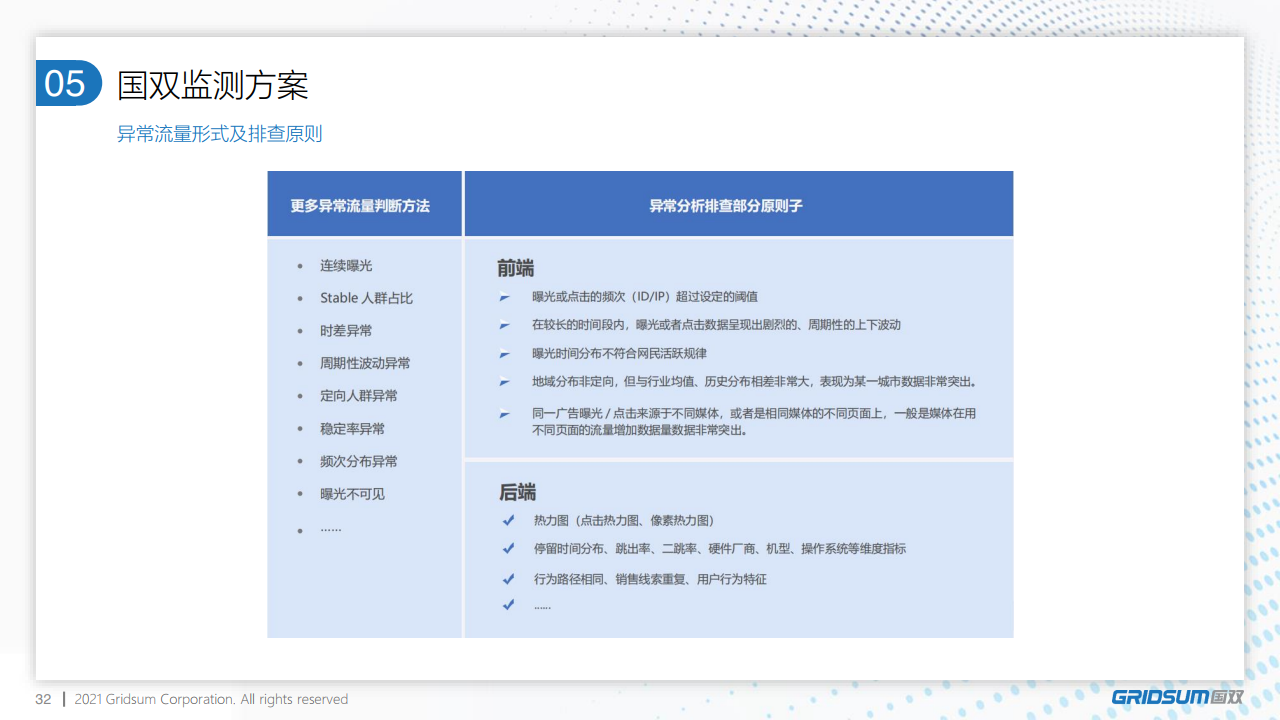Viewport: 1280px width, 720px height.
Task: Select the list item 稳定率异常
Action: click(x=352, y=429)
